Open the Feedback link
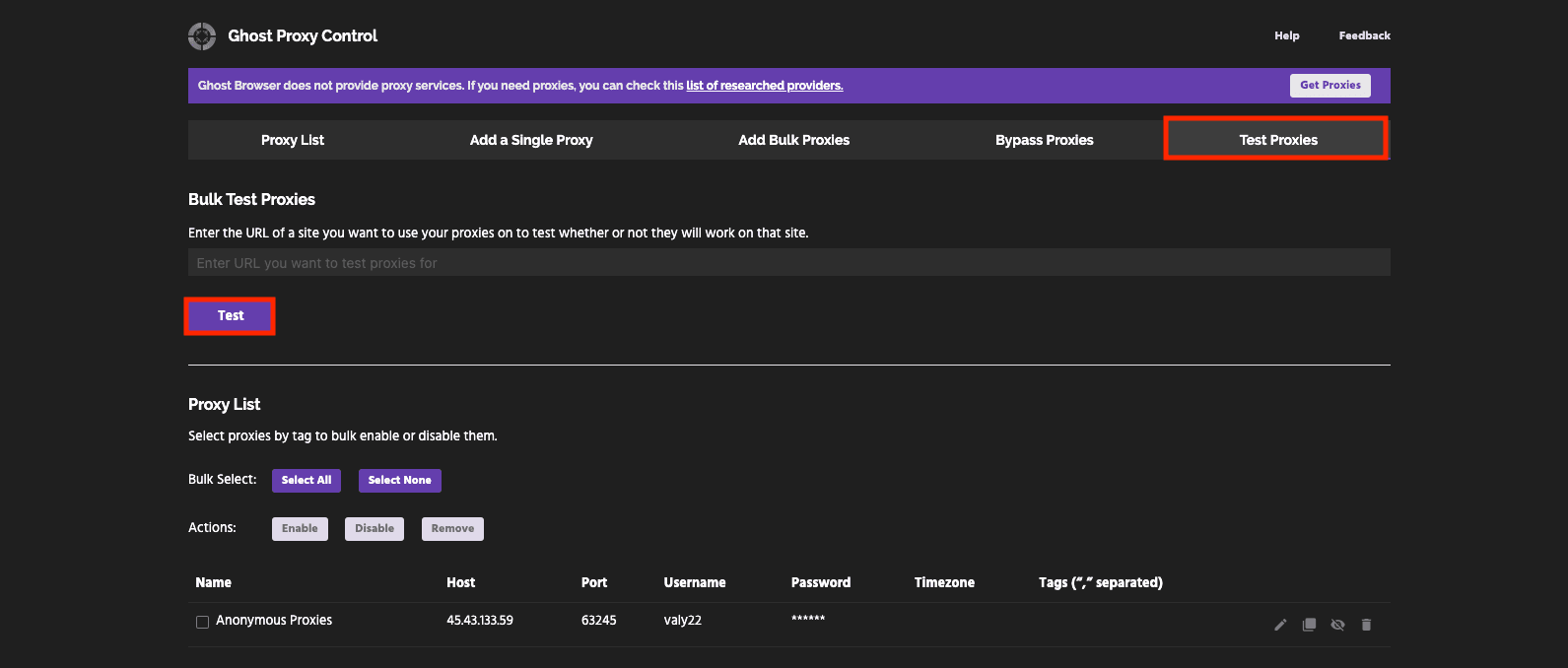Screen dimensions: 1568x668 [x=1365, y=35]
